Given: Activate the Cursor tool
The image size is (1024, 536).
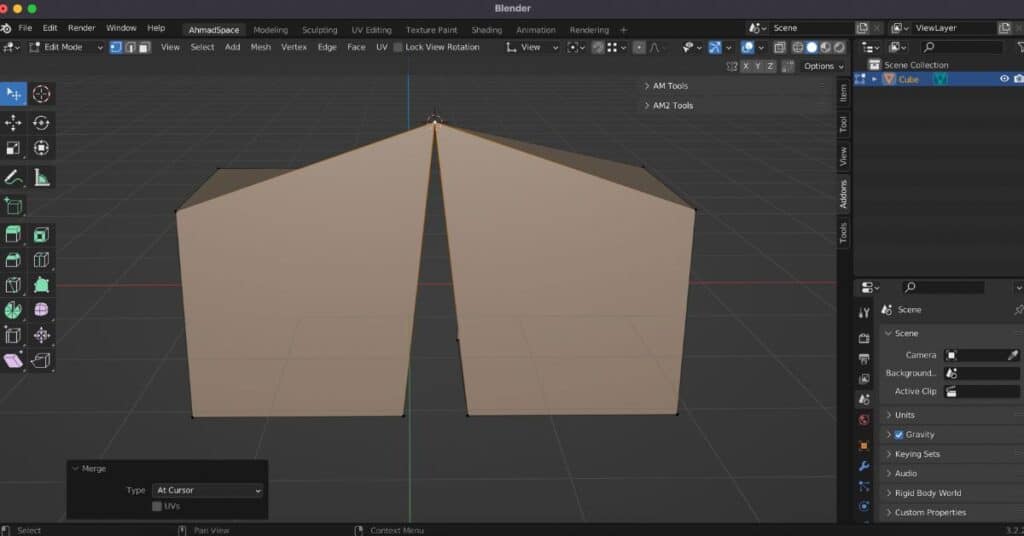Looking at the screenshot, I should click(41, 94).
